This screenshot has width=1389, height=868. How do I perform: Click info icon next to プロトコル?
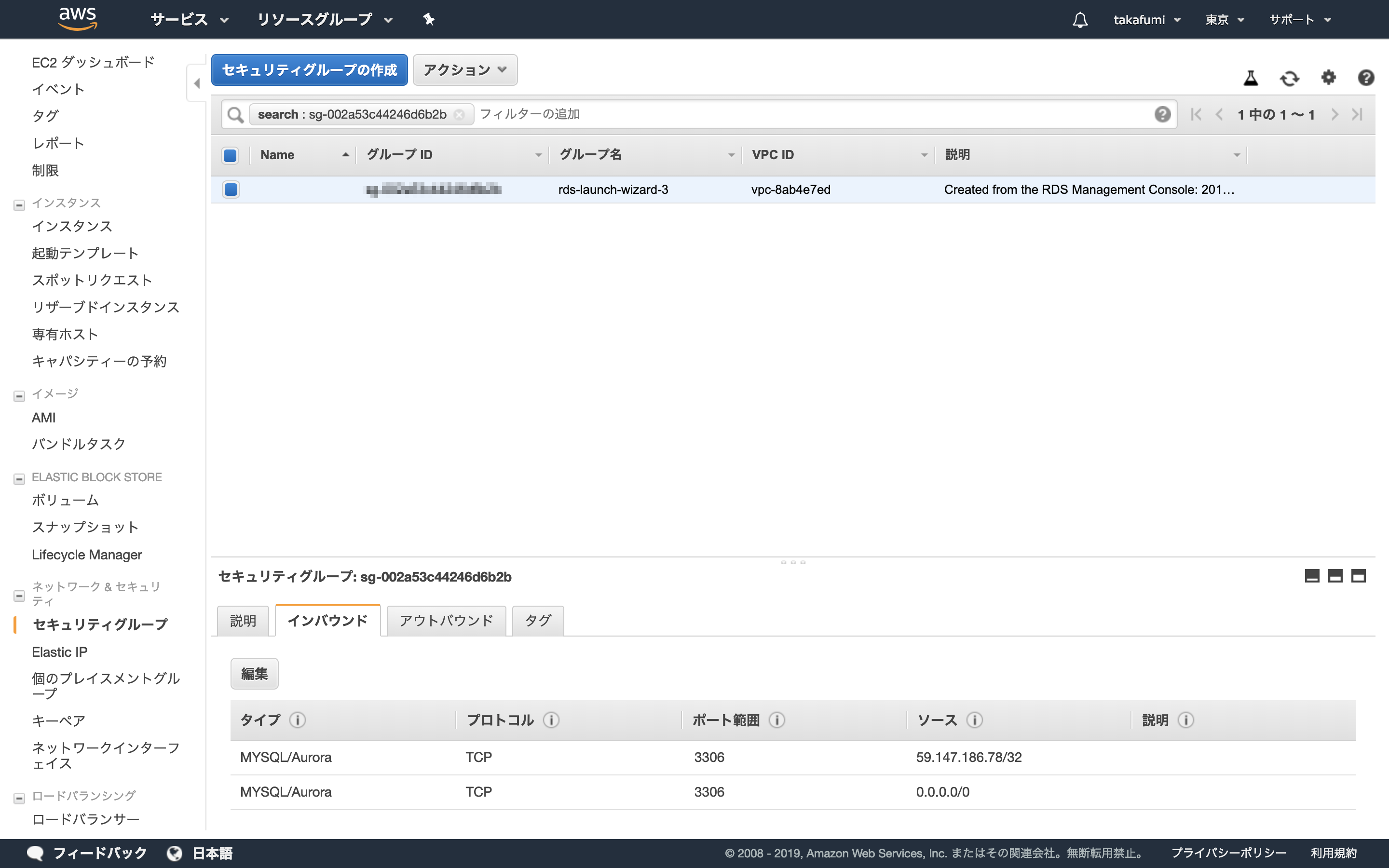(551, 720)
